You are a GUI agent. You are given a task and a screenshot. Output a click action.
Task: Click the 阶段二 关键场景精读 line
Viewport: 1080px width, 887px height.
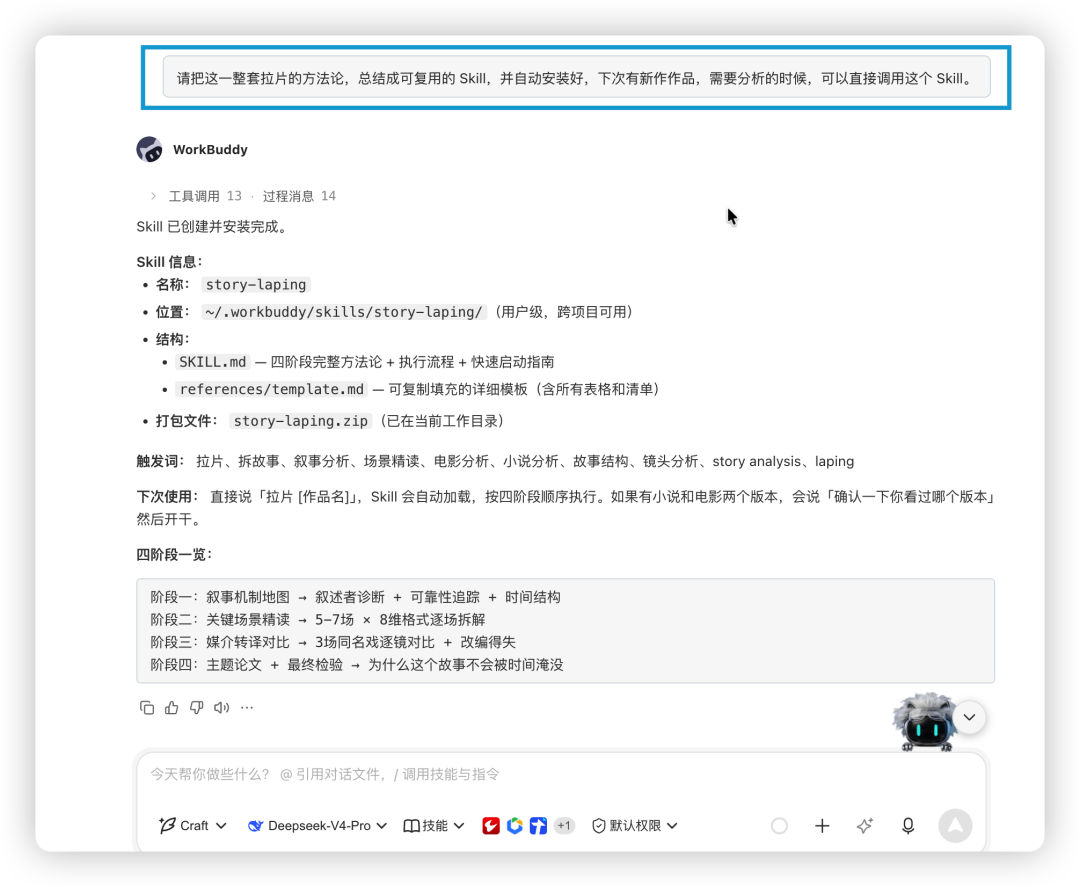(318, 619)
